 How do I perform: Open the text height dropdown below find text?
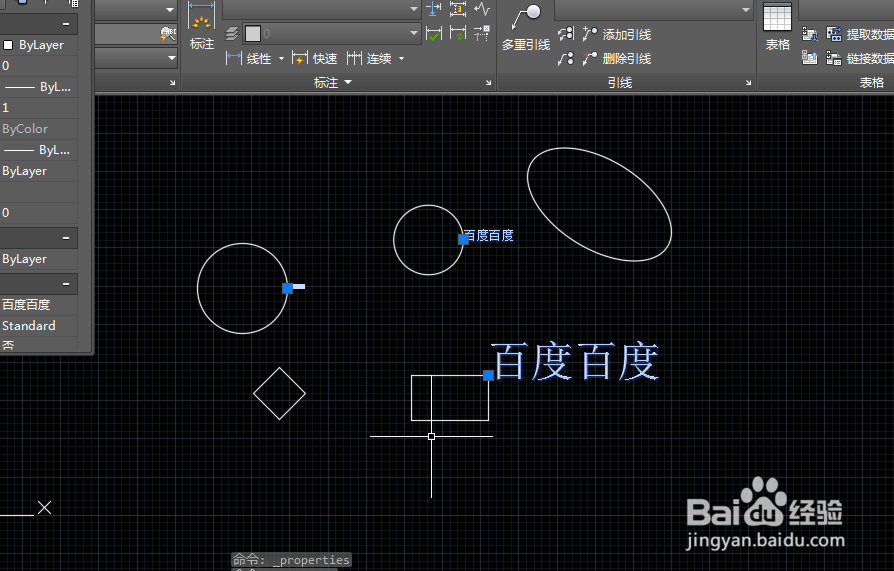pyautogui.click(x=171, y=58)
